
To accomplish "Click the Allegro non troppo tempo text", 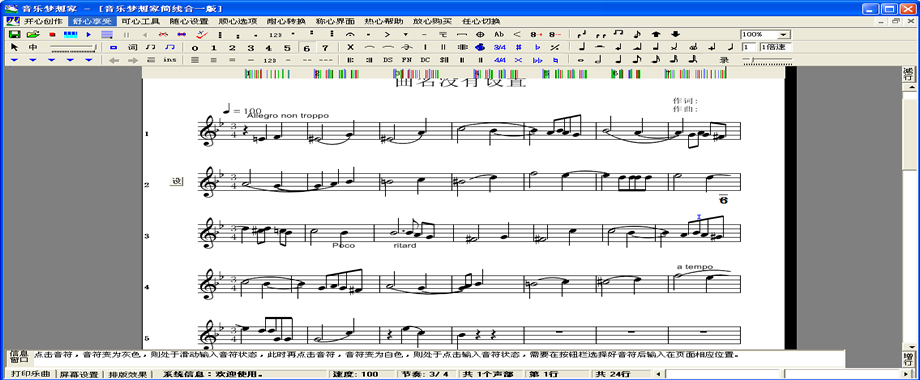I will click(288, 116).
